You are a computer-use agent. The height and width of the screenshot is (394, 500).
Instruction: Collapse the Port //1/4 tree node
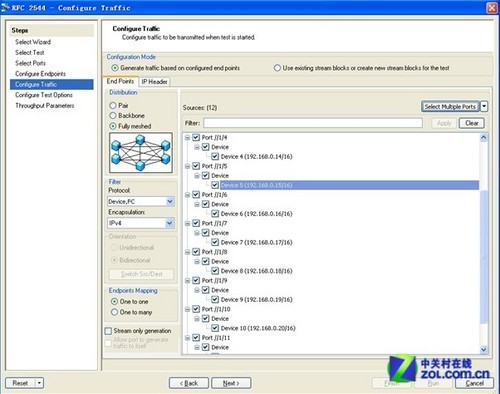point(187,137)
